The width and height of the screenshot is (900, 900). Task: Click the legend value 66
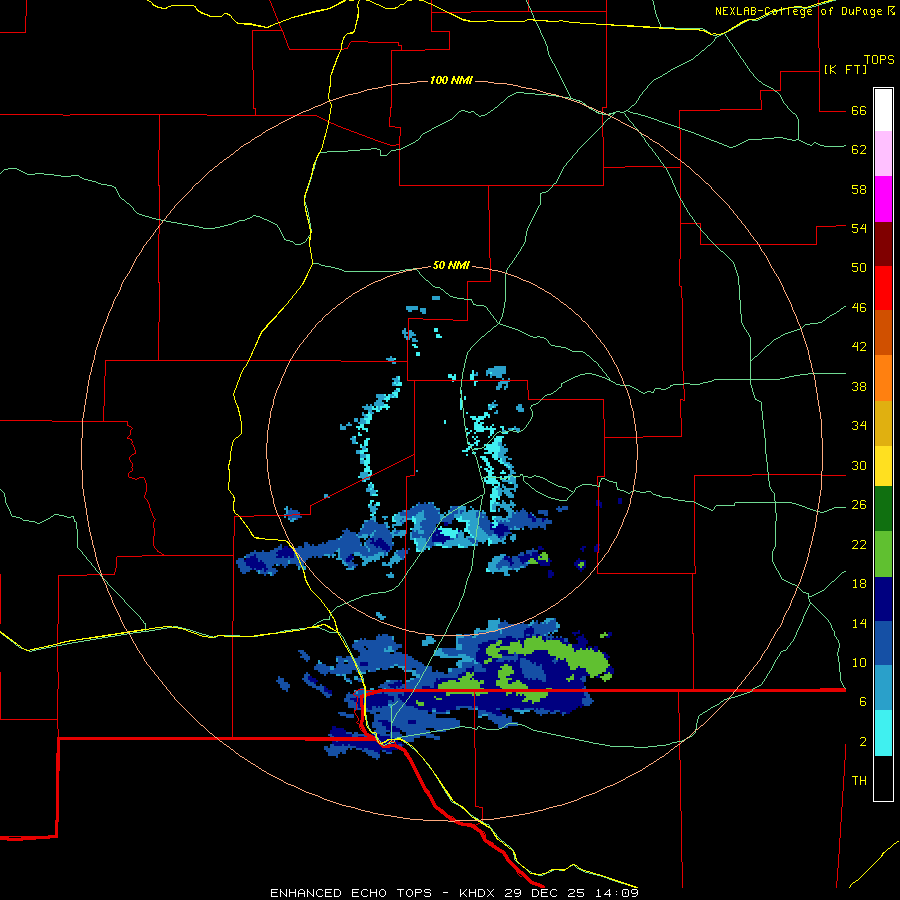859,110
